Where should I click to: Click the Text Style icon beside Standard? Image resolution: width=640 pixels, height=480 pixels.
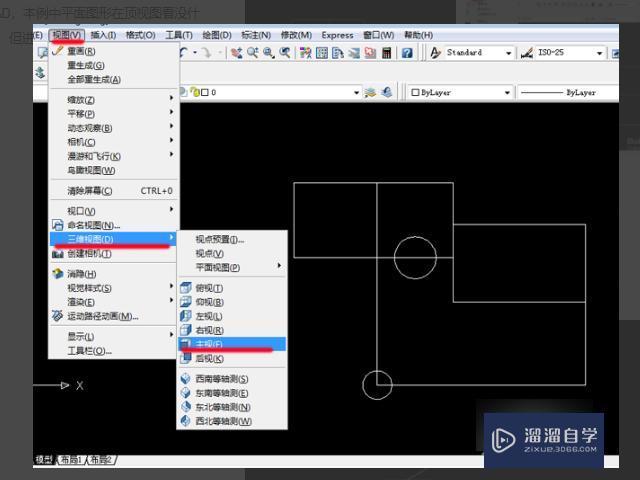pyautogui.click(x=436, y=53)
